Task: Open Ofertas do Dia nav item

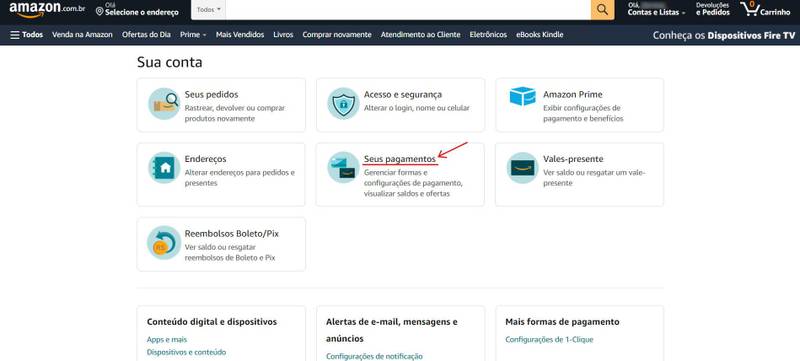Action: [x=146, y=35]
